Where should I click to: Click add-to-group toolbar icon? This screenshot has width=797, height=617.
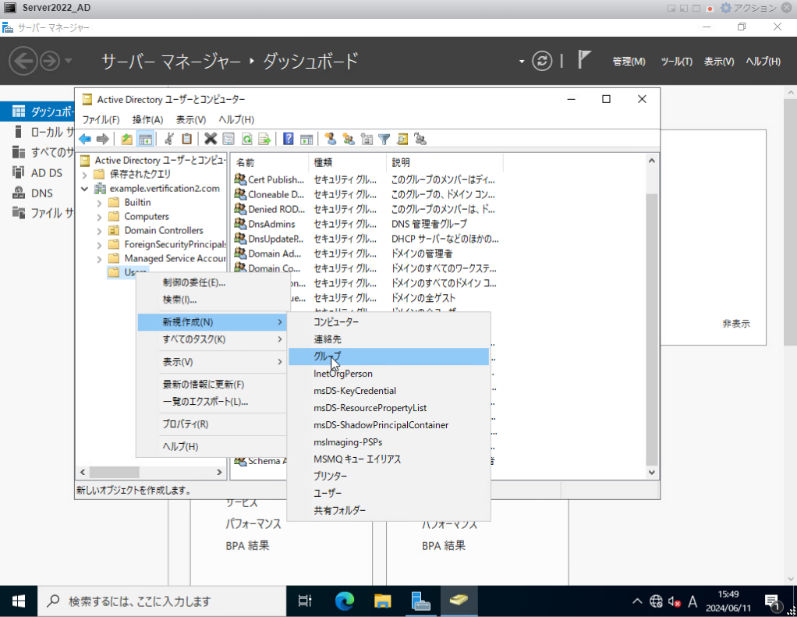point(420,139)
